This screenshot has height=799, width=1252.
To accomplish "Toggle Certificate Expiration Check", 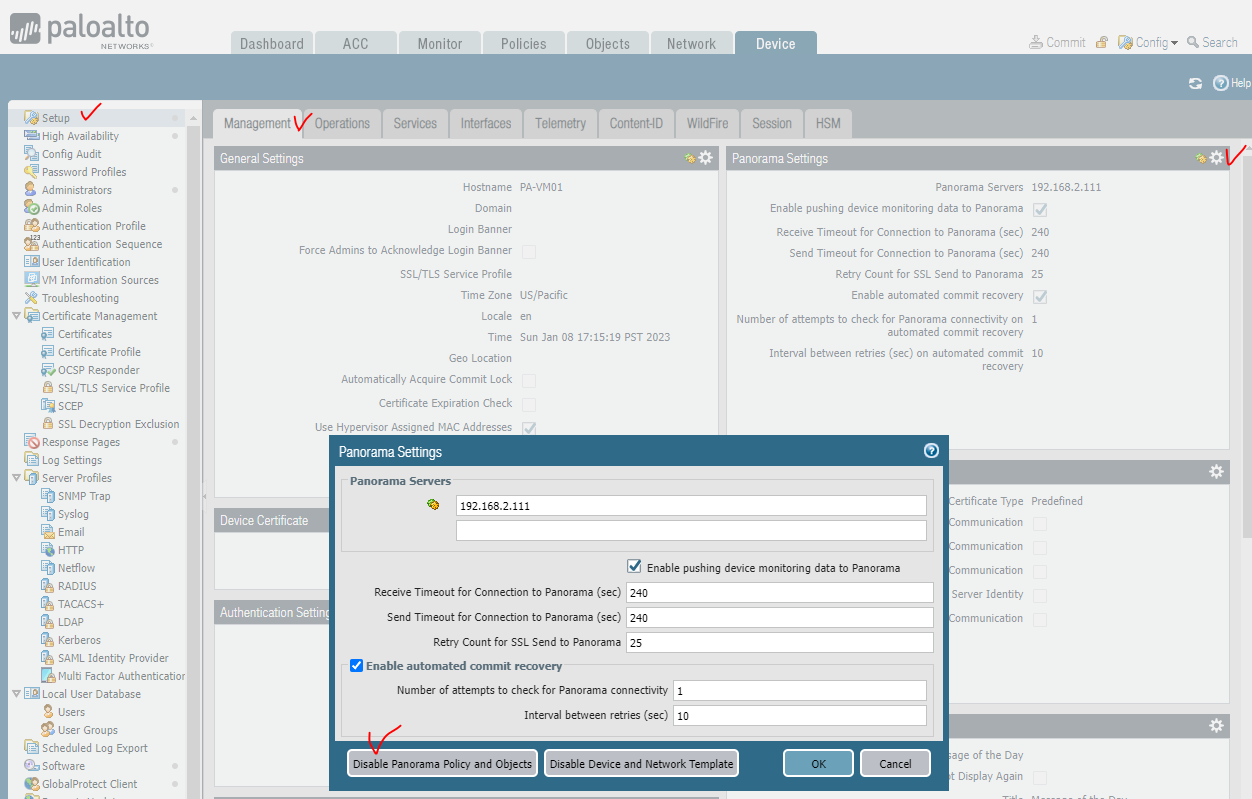I will click(x=529, y=405).
